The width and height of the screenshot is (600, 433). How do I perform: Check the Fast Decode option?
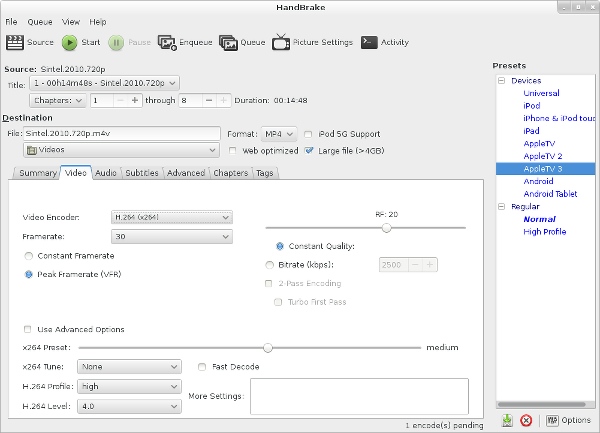[203, 366]
